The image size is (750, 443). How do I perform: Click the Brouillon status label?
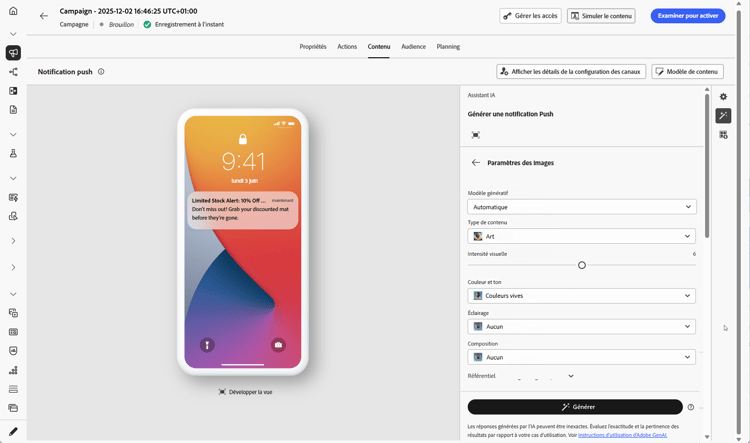[x=121, y=24]
